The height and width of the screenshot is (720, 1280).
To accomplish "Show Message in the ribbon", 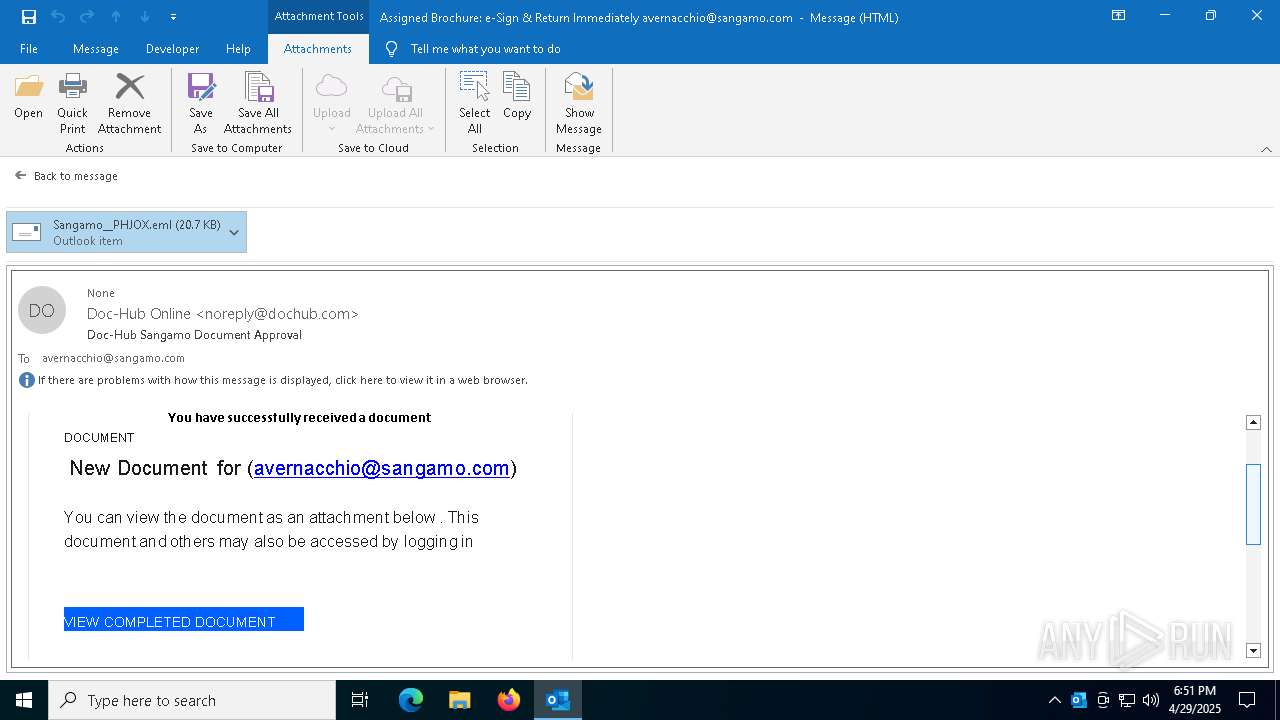I will [x=579, y=104].
